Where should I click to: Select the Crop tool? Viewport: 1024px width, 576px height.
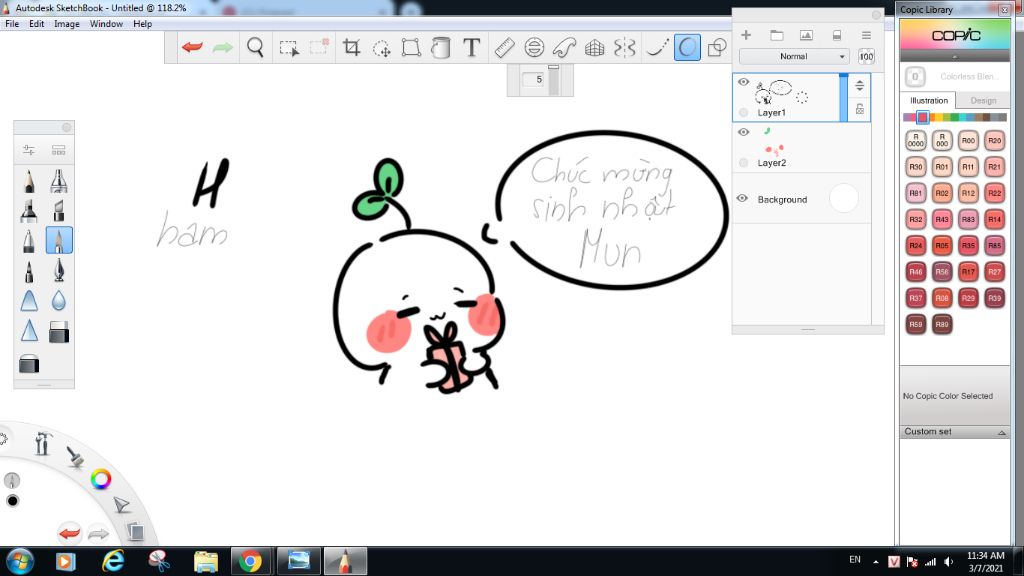click(351, 47)
